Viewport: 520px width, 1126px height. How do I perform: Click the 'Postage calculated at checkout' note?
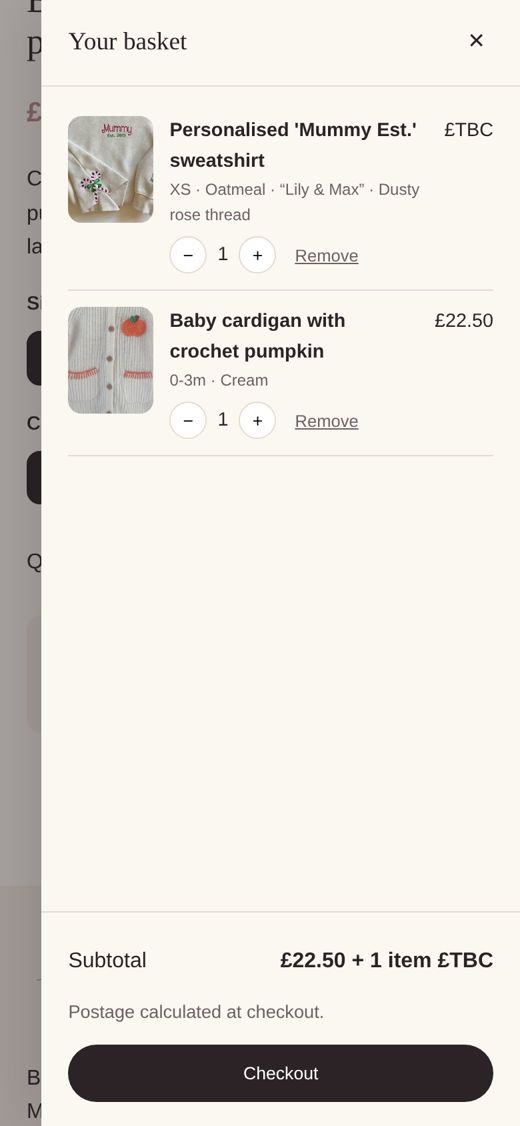pyautogui.click(x=196, y=1012)
